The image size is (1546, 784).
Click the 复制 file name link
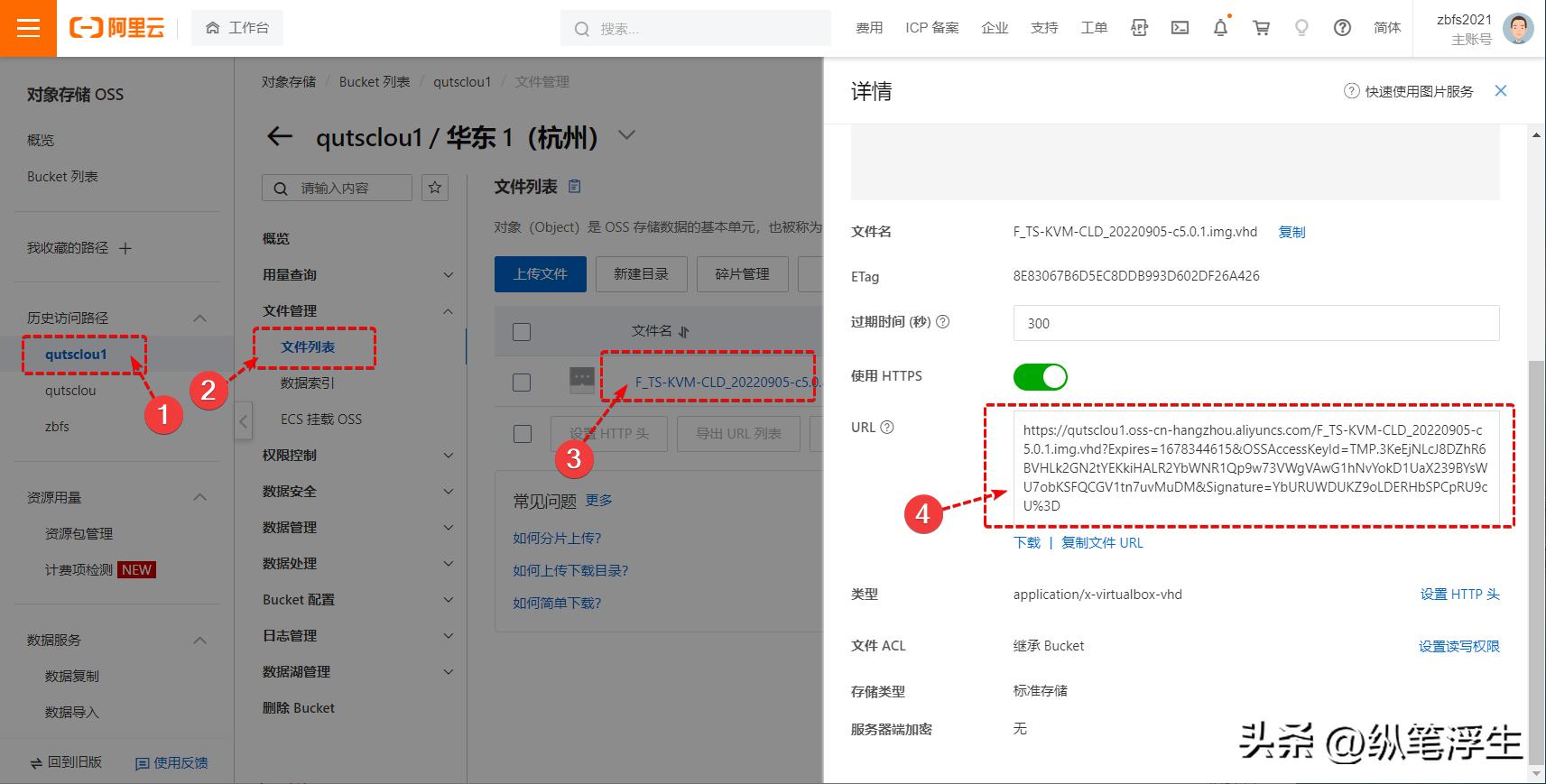point(1292,232)
